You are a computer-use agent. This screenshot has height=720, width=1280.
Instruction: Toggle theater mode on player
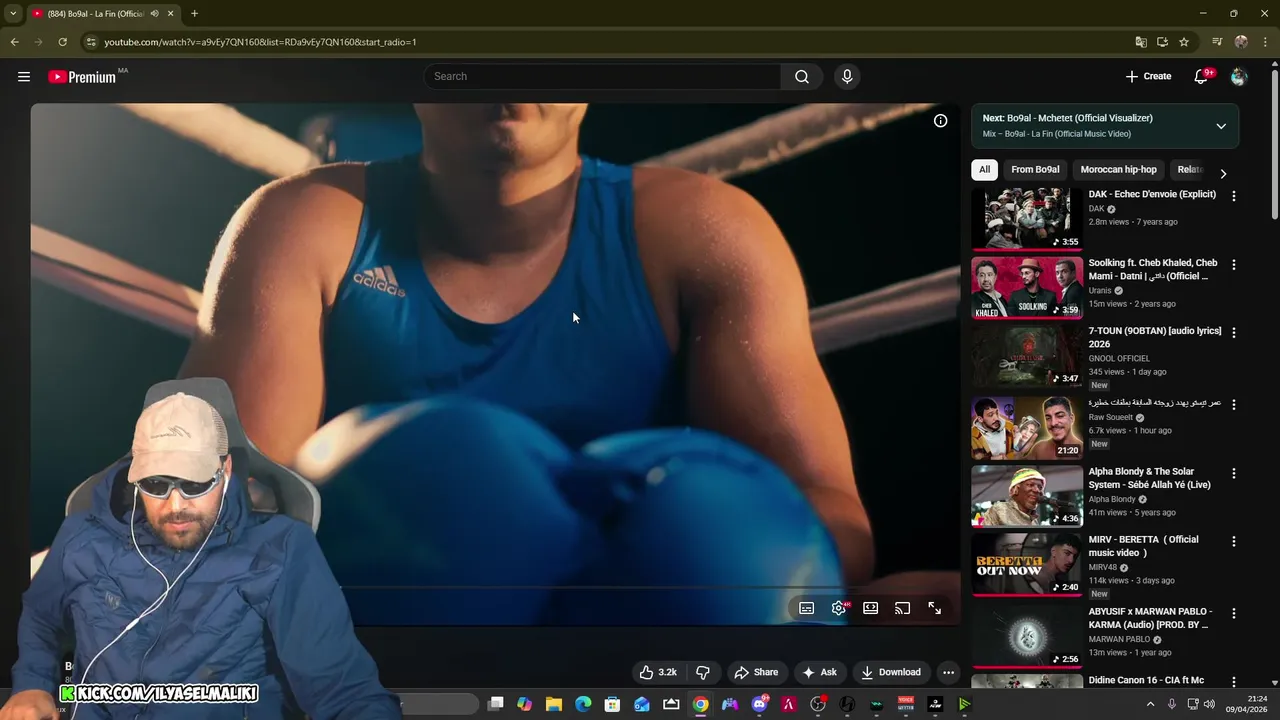tap(871, 608)
